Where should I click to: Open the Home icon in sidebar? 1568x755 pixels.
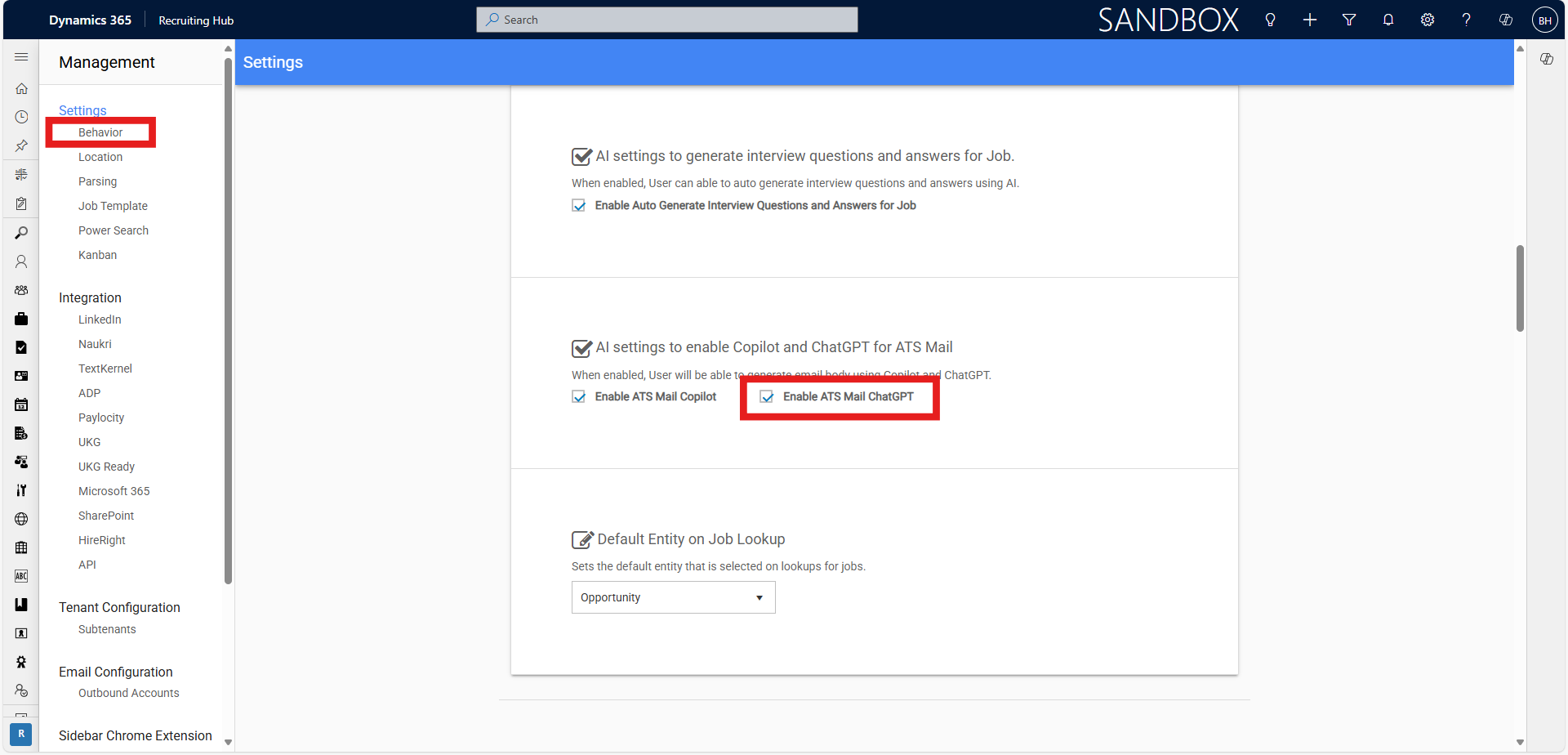(x=21, y=88)
